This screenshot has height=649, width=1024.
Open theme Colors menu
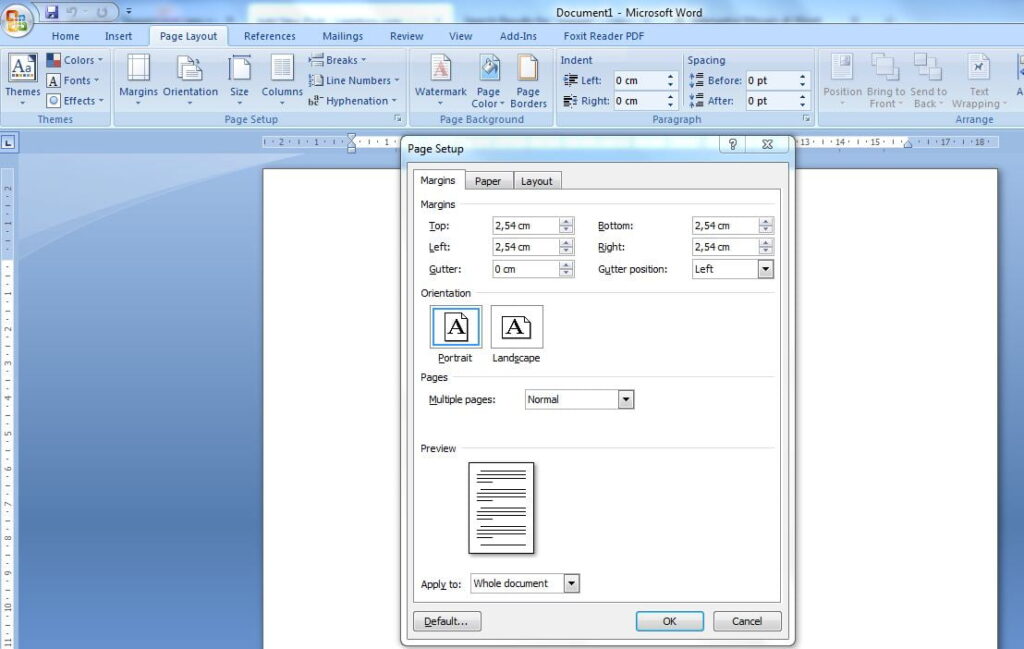[75, 60]
